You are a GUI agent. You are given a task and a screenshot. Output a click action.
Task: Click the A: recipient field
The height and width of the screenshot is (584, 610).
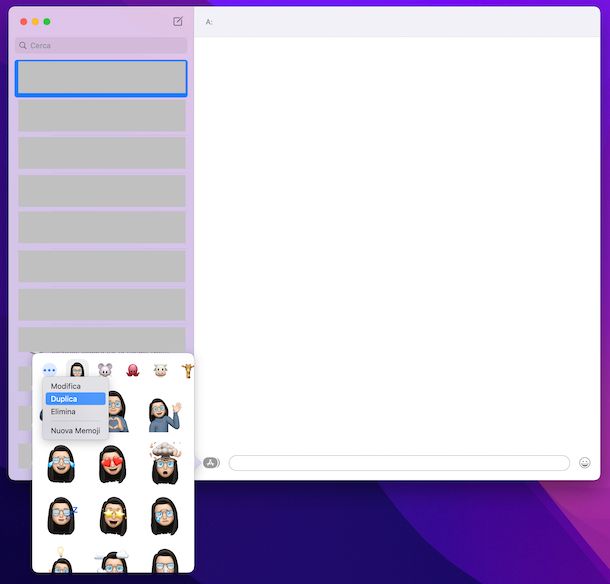tap(397, 22)
